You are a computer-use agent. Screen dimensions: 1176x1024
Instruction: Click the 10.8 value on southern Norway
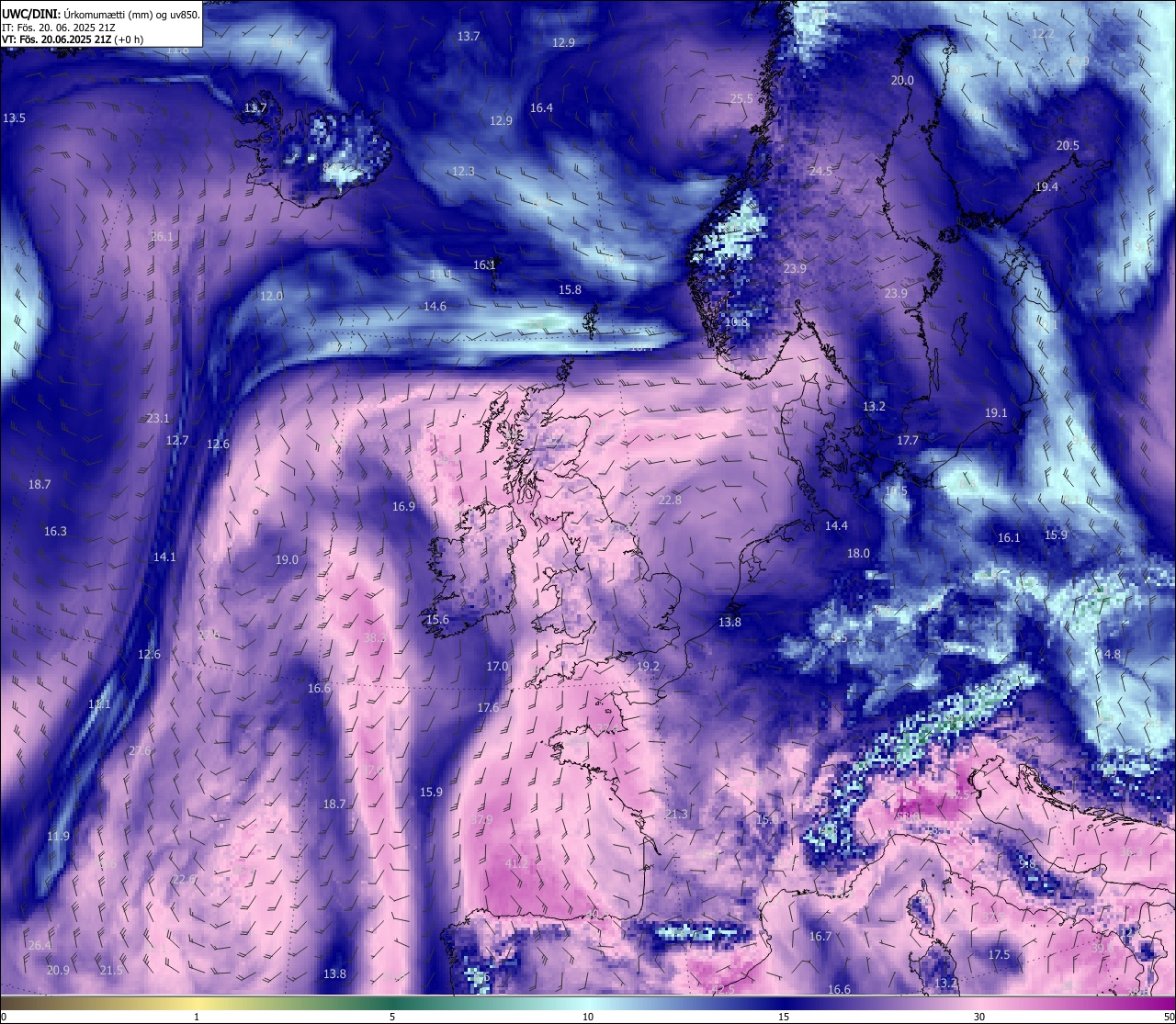[x=736, y=321]
